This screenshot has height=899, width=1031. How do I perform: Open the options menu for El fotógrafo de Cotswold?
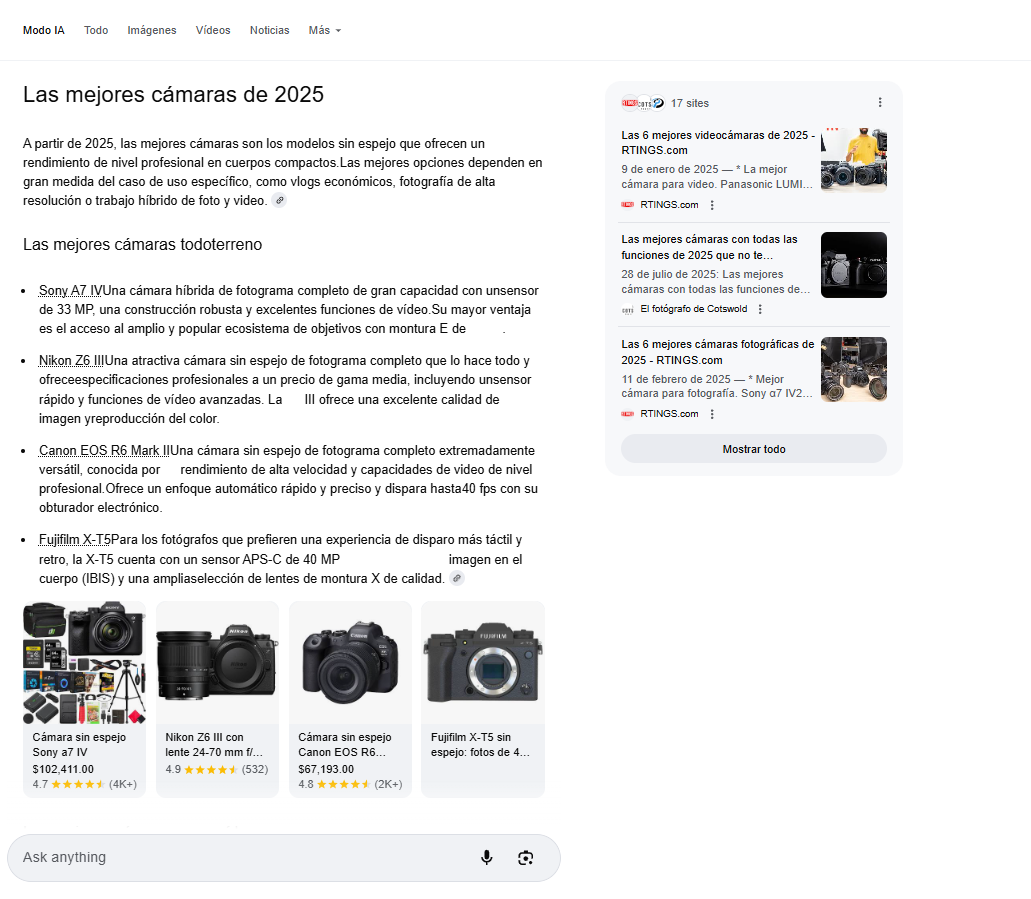[x=760, y=309]
